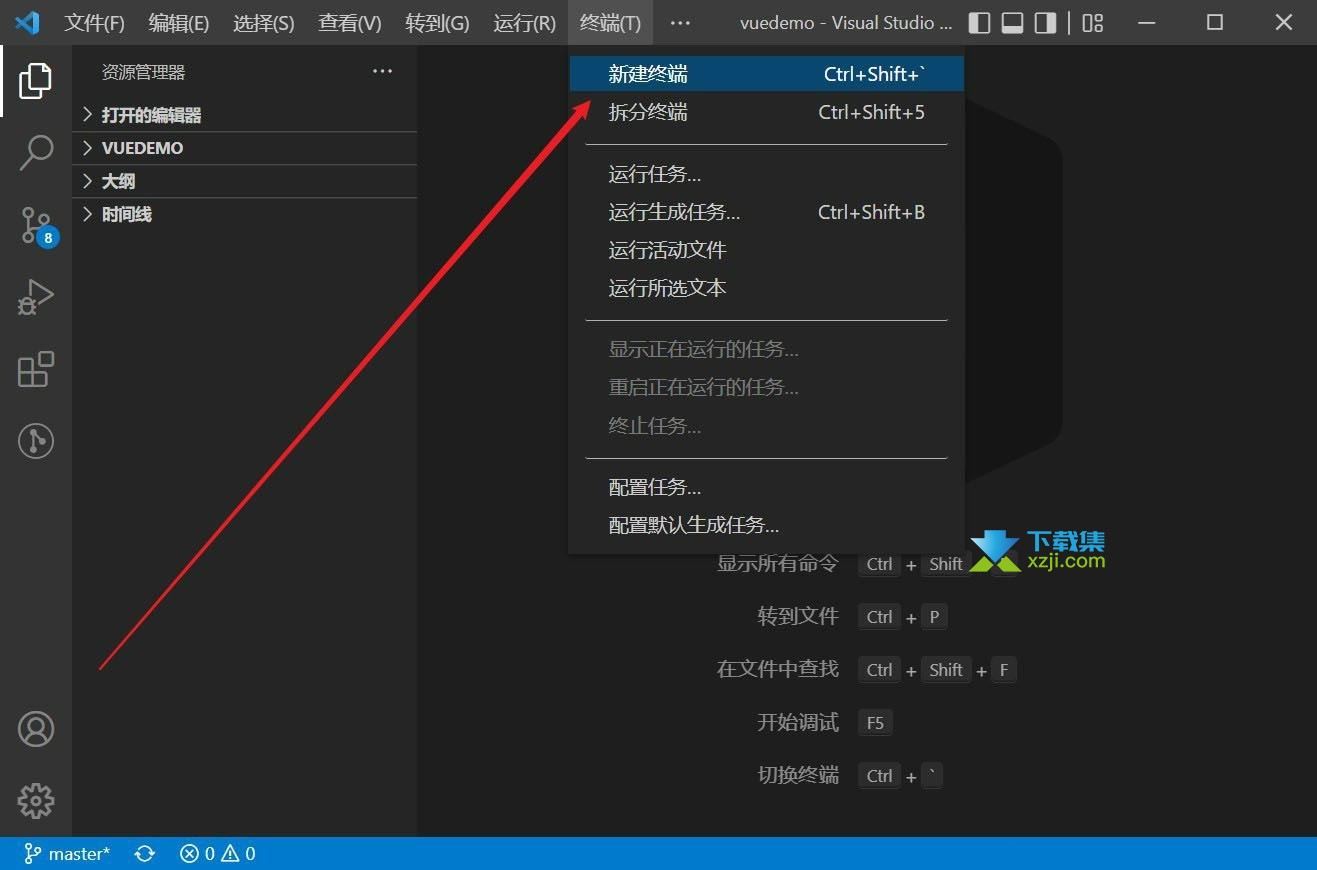This screenshot has width=1317, height=870.
Task: Open the Accounts icon
Action: pyautogui.click(x=36, y=729)
